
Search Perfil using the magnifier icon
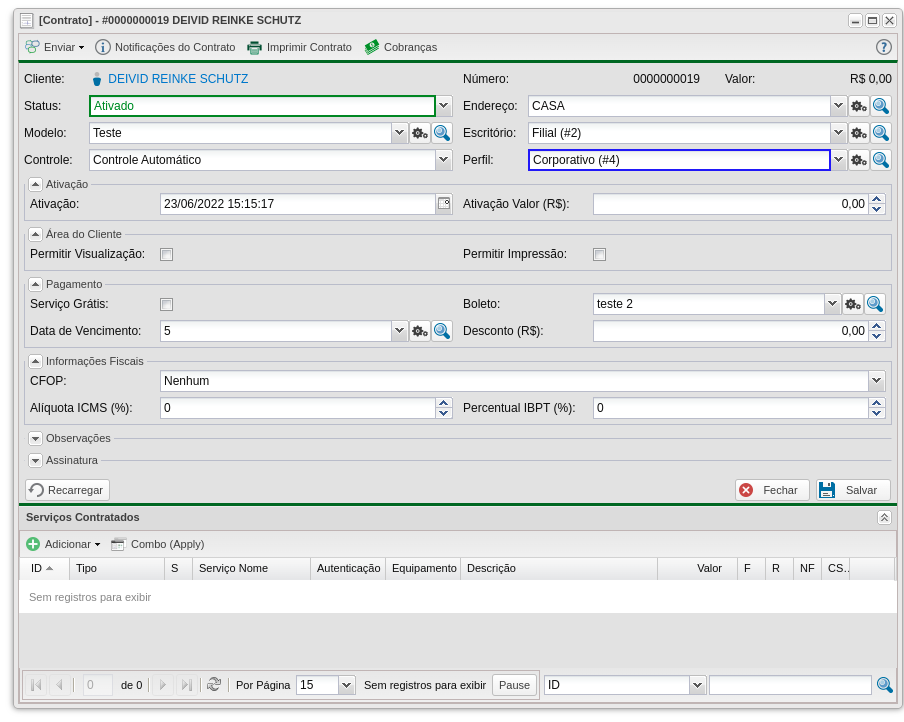(880, 160)
